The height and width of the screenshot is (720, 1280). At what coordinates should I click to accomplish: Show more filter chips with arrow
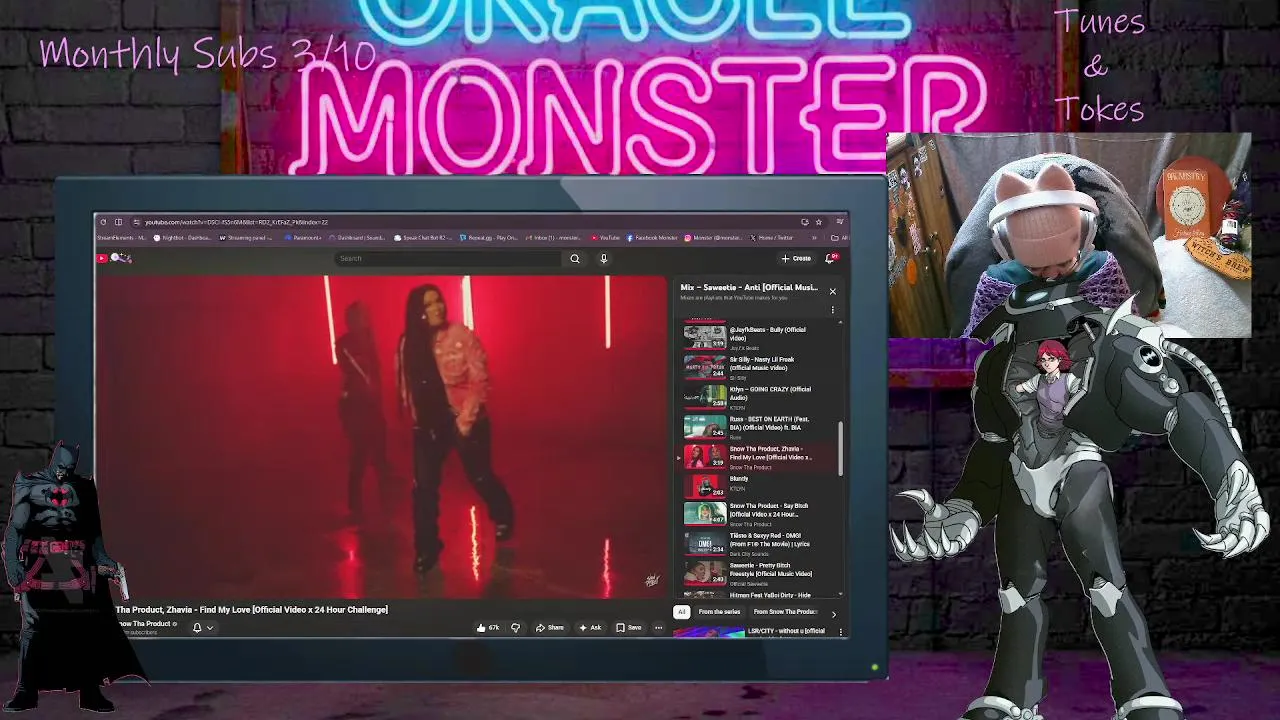(x=834, y=613)
